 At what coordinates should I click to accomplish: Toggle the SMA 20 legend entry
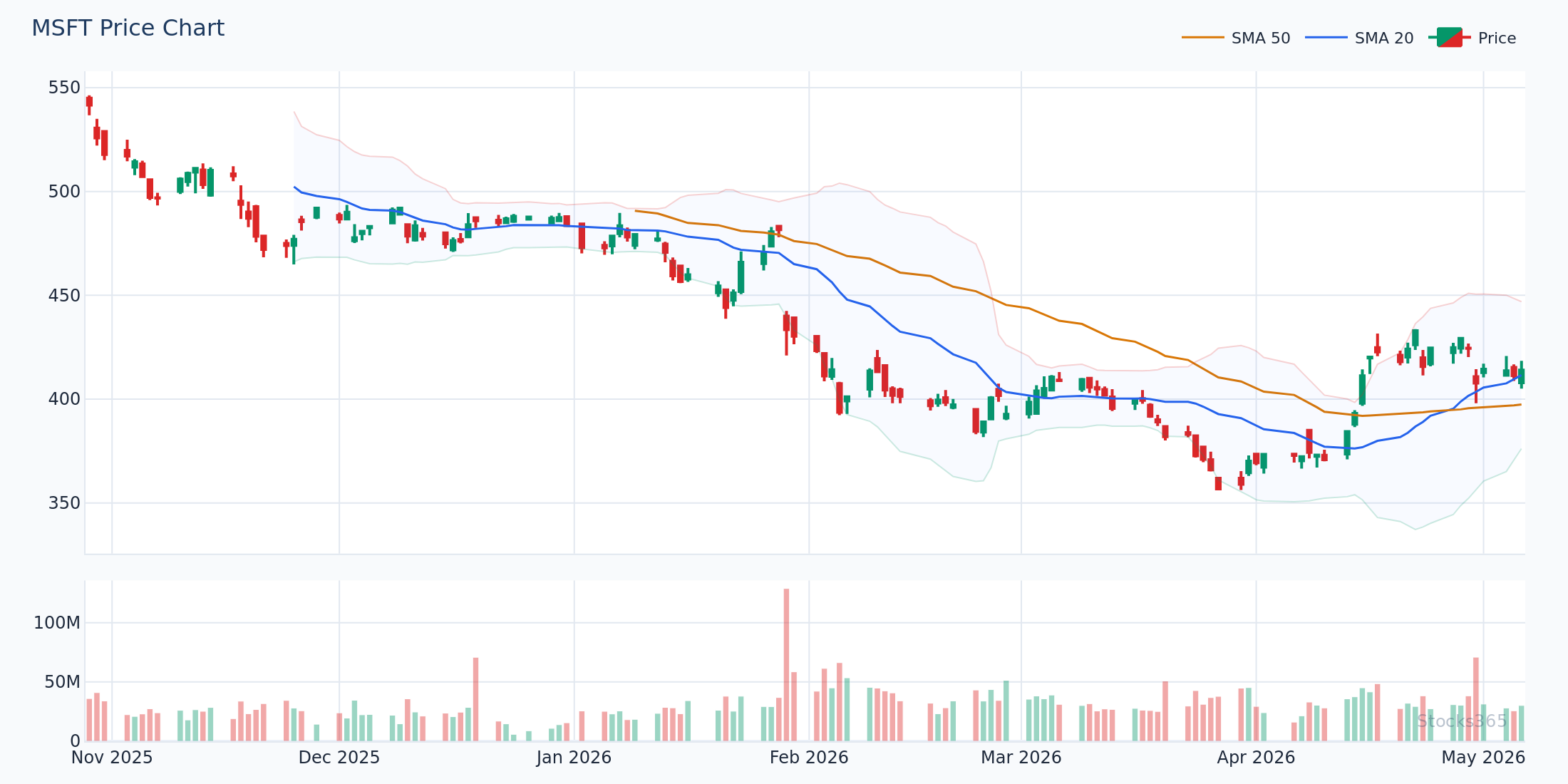(x=1359, y=38)
